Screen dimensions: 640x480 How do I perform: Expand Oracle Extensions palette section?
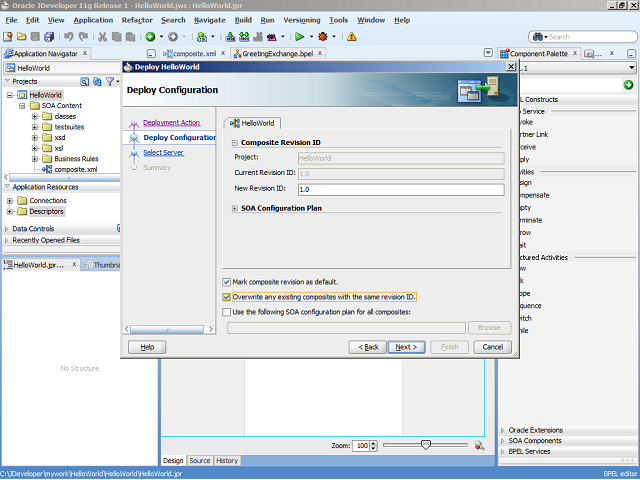[x=503, y=430]
